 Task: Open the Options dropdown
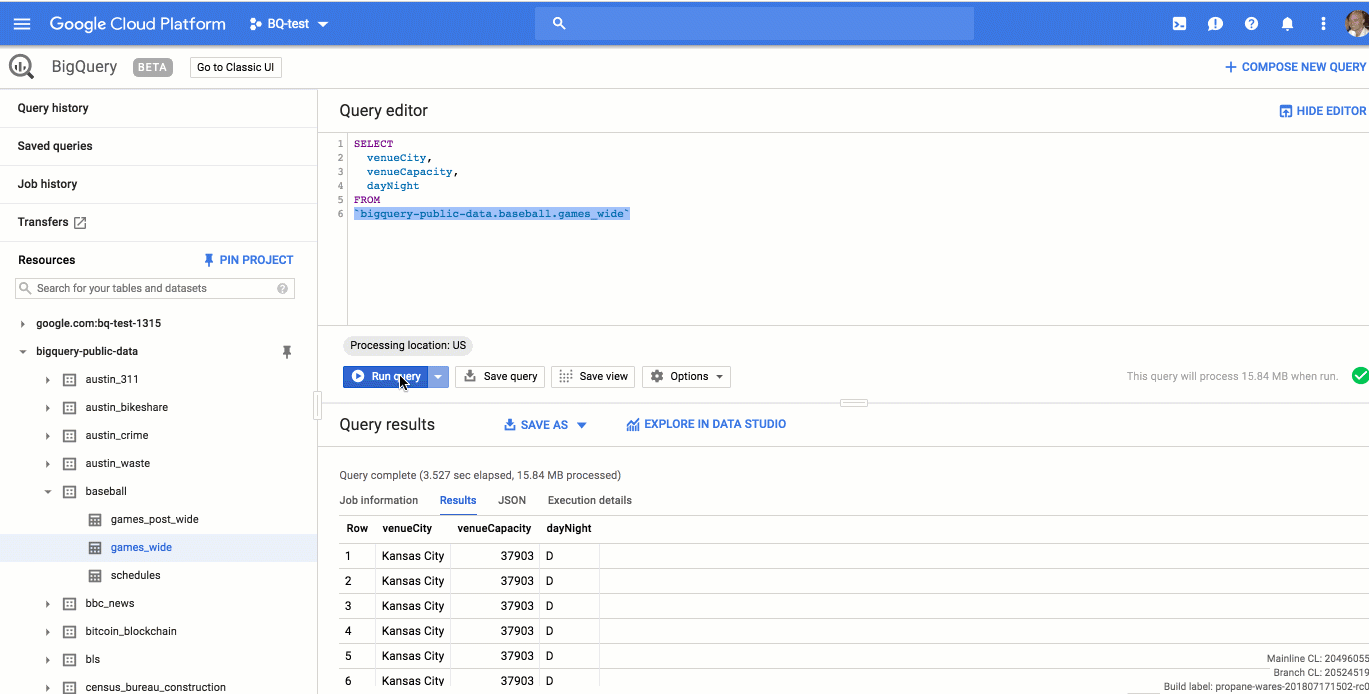[686, 377]
